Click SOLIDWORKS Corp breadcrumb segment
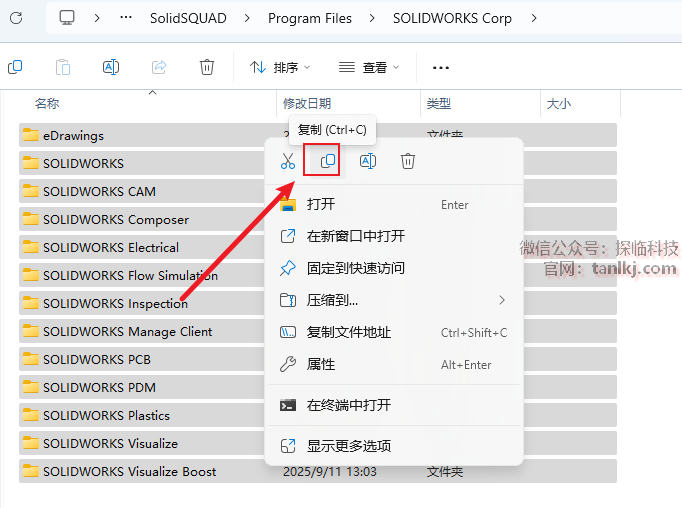The image size is (682, 508). pyautogui.click(x=452, y=18)
